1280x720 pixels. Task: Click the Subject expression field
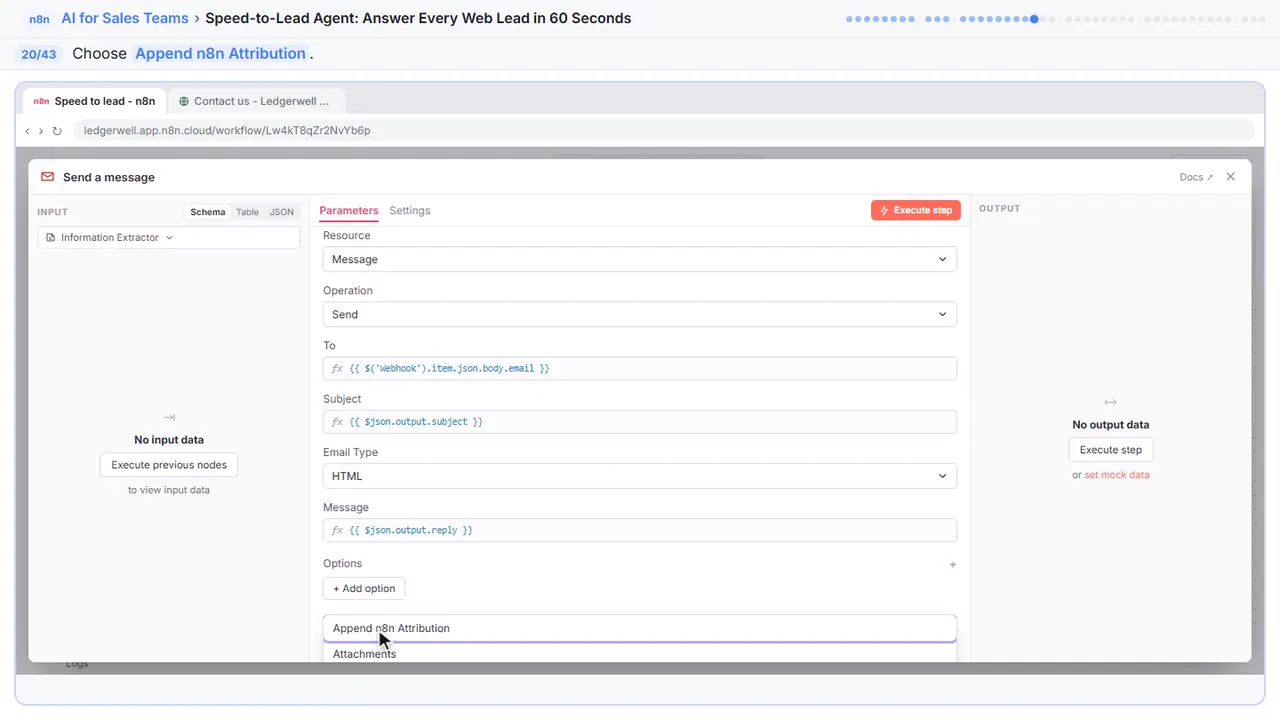pos(640,422)
